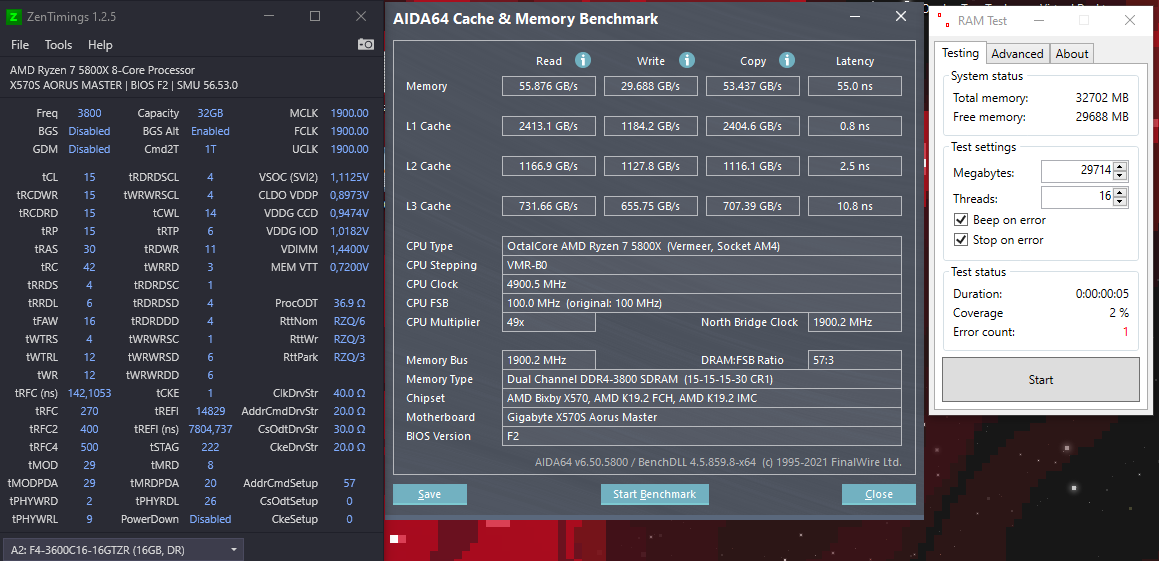The image size is (1159, 561).
Task: Click tRFC (ns) value 142,1053
Action: 89,392
